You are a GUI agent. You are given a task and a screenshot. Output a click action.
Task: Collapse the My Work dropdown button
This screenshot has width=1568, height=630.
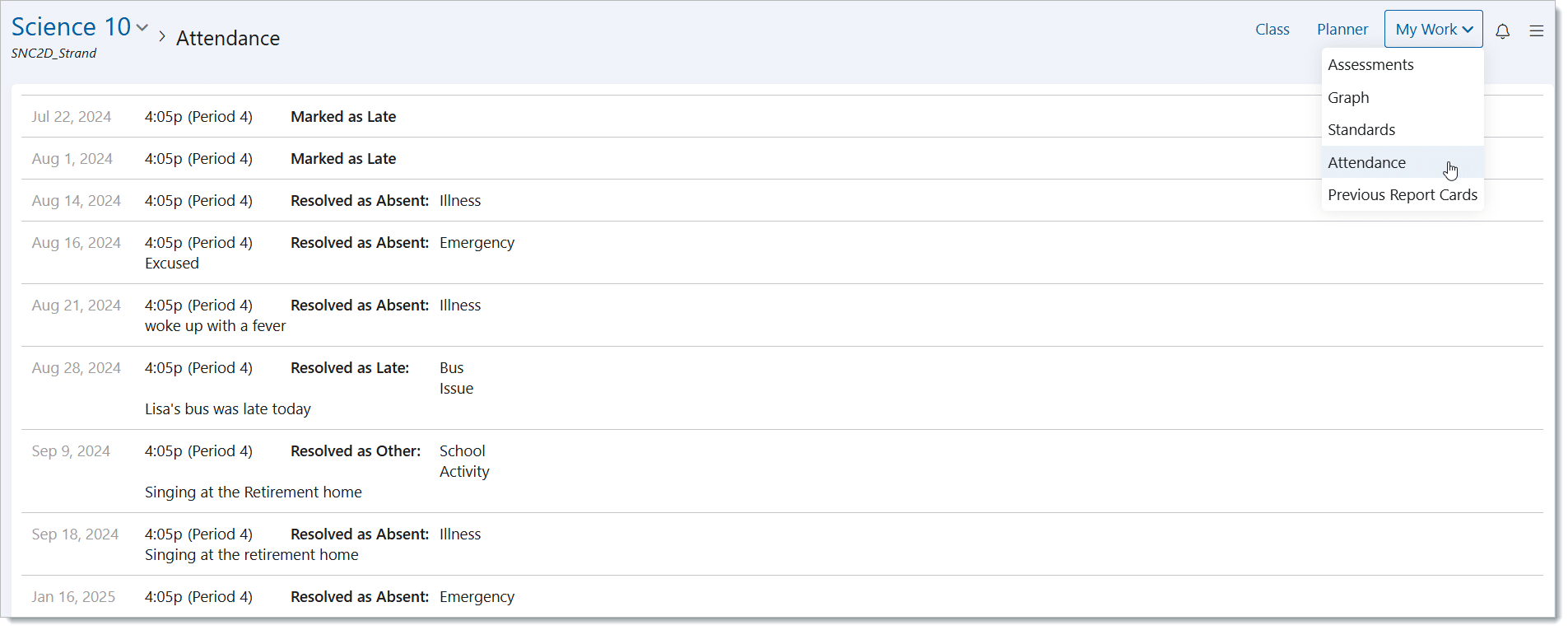click(1433, 30)
